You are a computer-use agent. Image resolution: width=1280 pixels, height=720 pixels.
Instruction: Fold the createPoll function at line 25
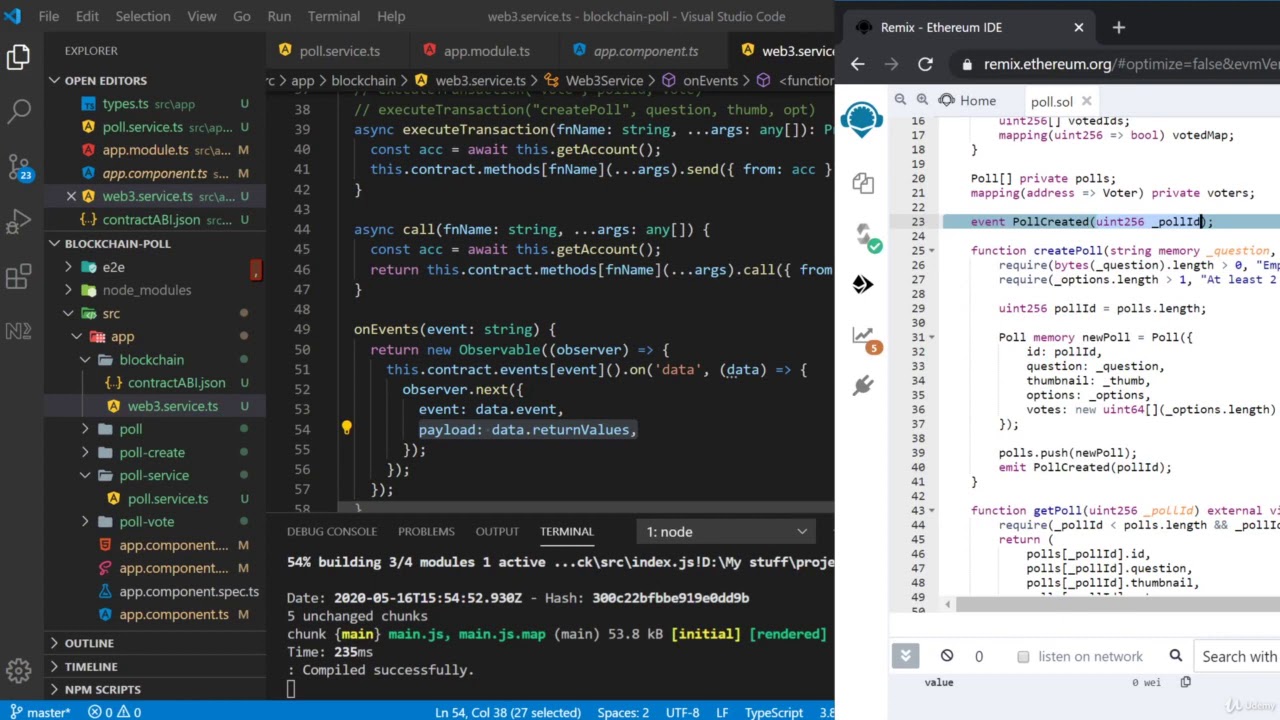[x=932, y=250]
